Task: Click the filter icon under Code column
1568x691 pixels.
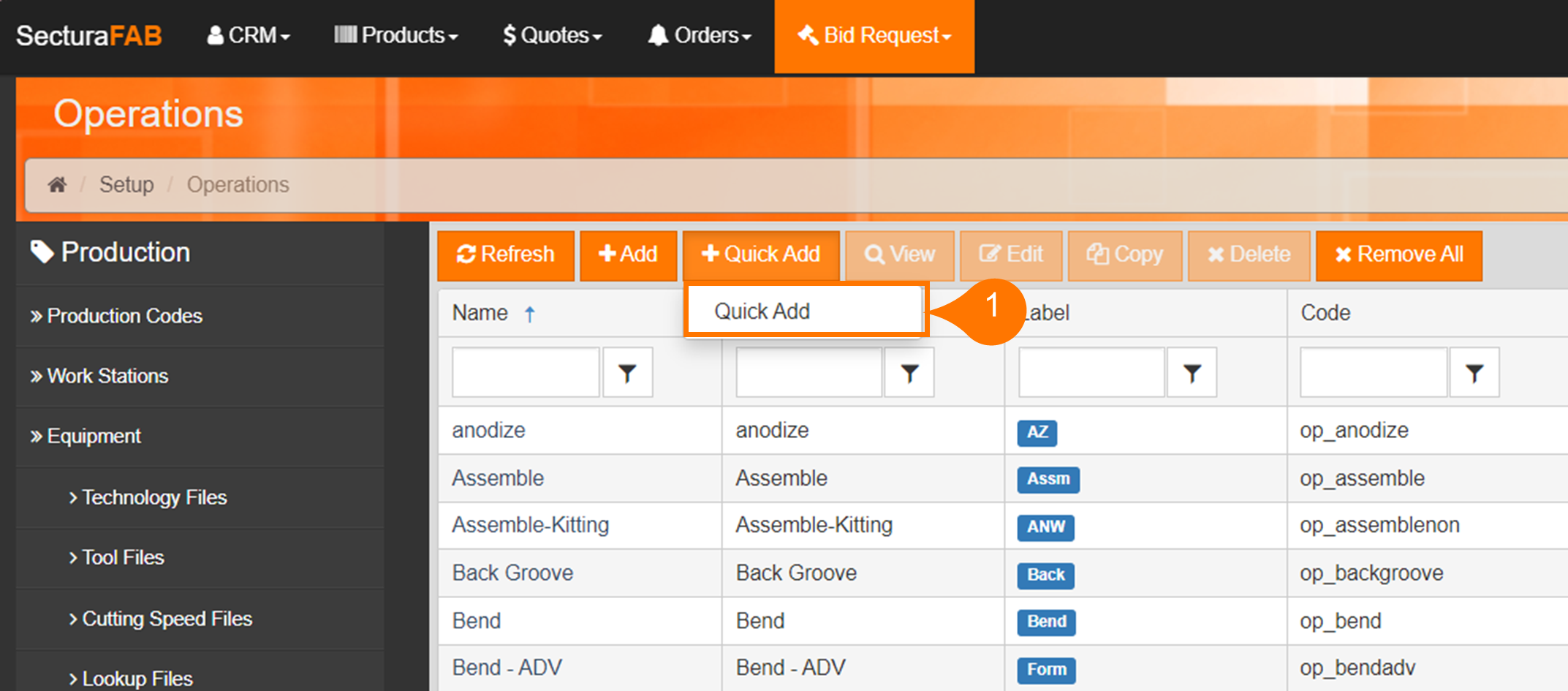Action: point(1474,374)
